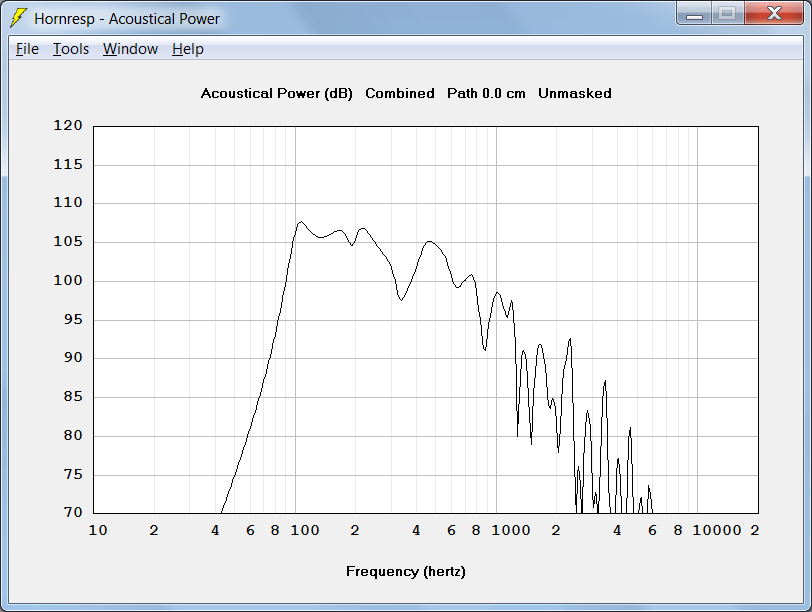
Task: Click the 120 dB y-axis value
Action: (x=68, y=125)
